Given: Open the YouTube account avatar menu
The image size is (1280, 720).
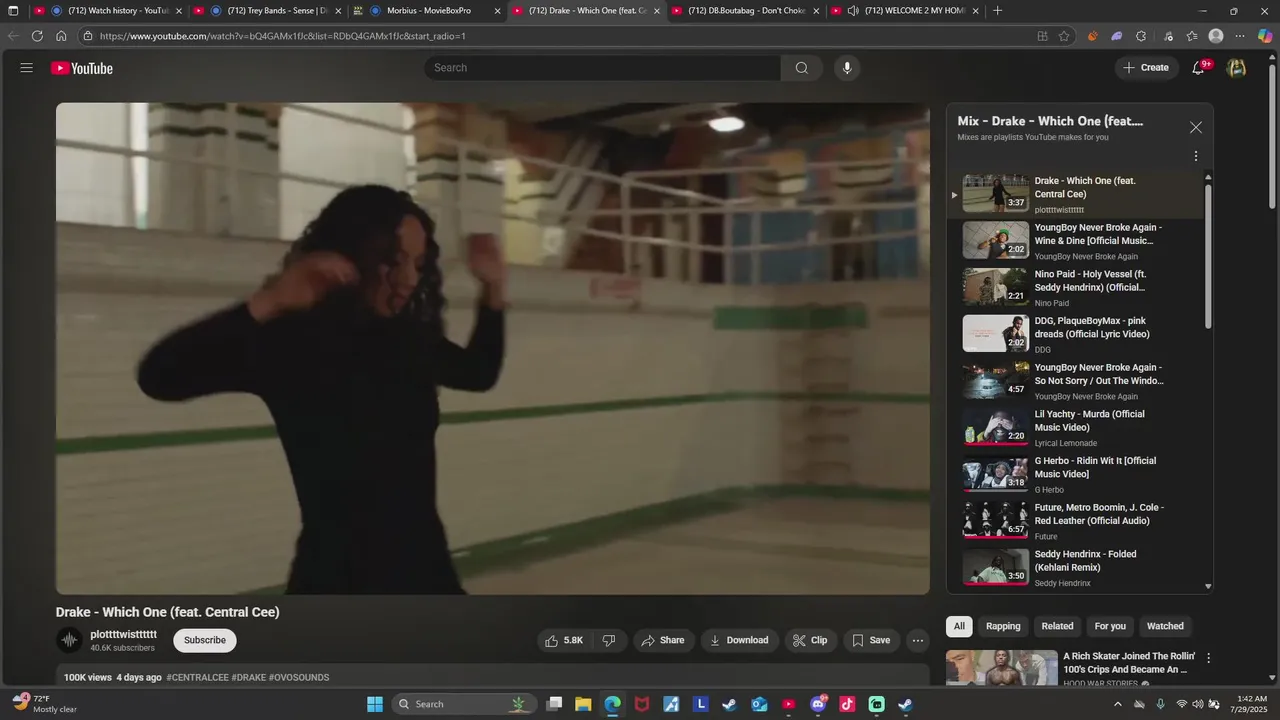Looking at the screenshot, I should [1236, 68].
